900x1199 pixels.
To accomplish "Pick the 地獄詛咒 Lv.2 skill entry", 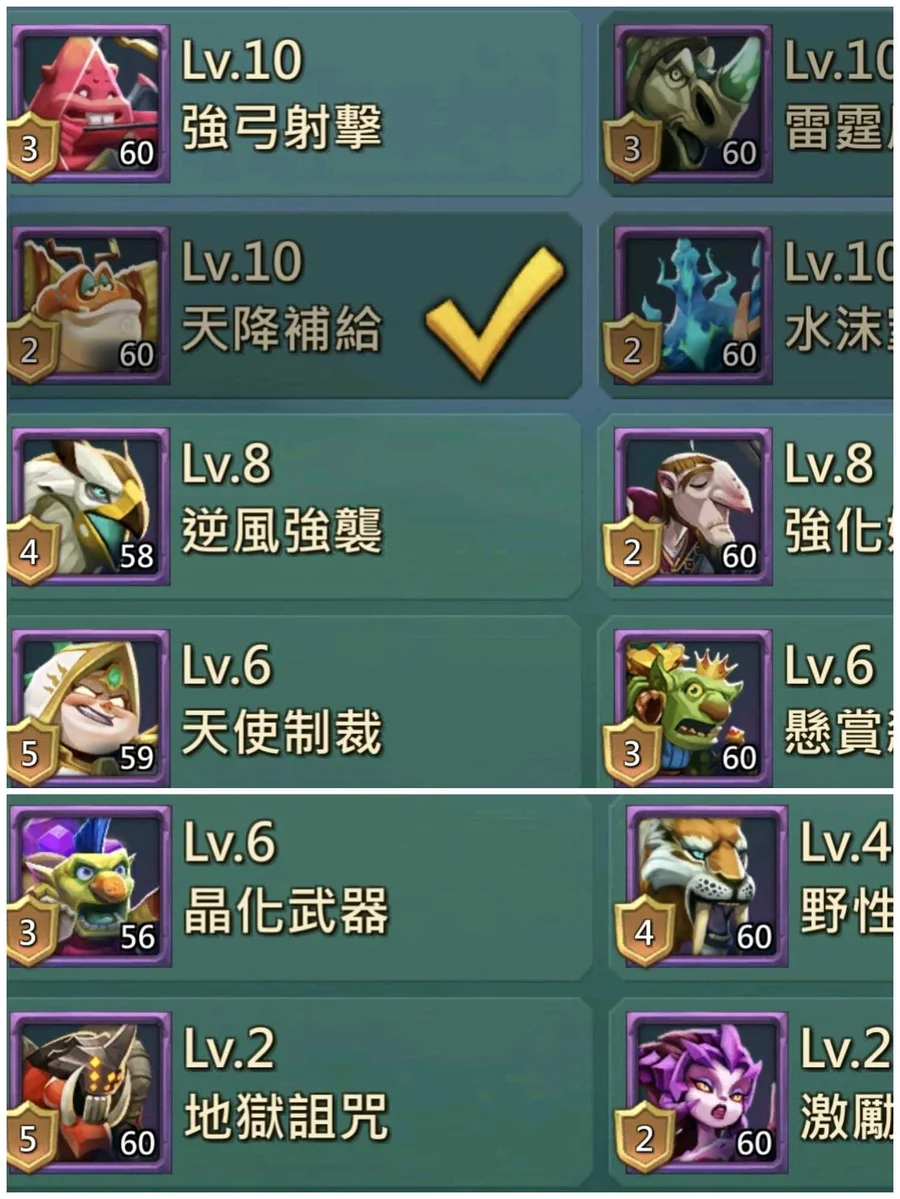I will pyautogui.click(x=298, y=1092).
